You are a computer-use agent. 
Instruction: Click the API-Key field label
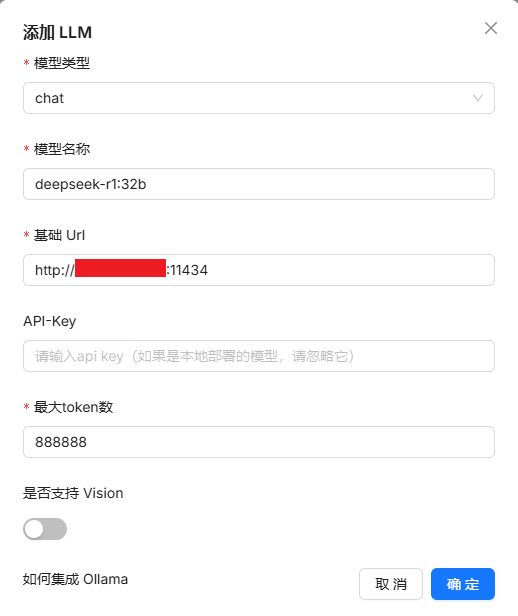(49, 321)
